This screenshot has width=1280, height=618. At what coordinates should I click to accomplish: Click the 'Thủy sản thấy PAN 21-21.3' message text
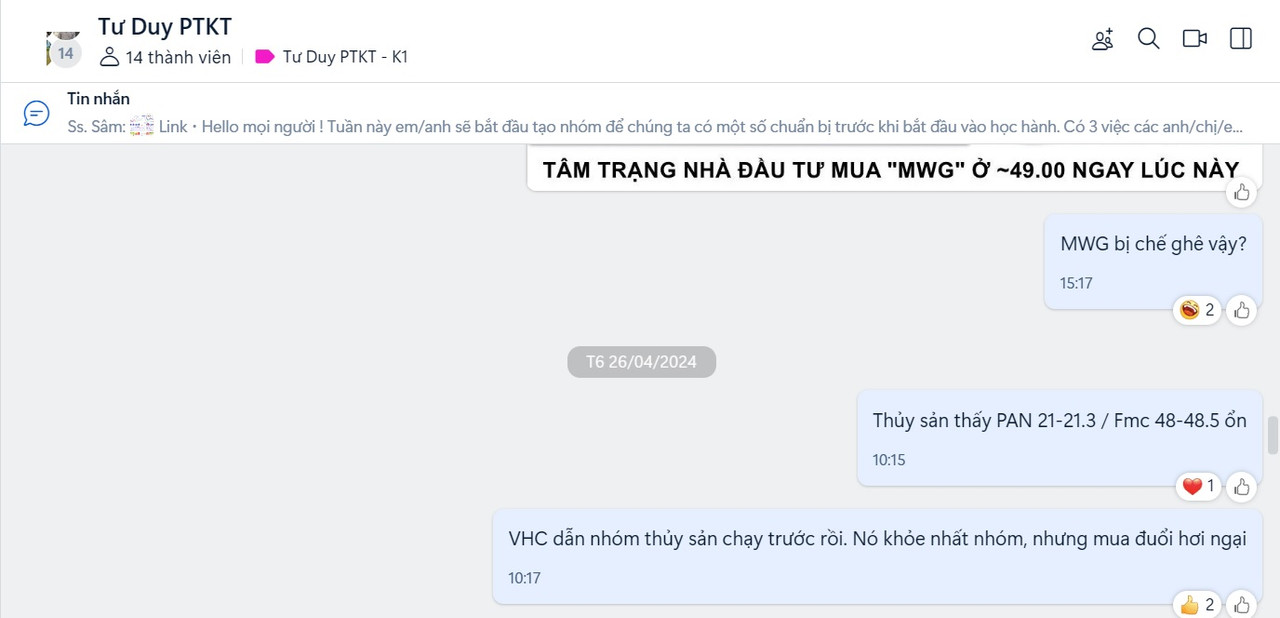[x=1060, y=420]
